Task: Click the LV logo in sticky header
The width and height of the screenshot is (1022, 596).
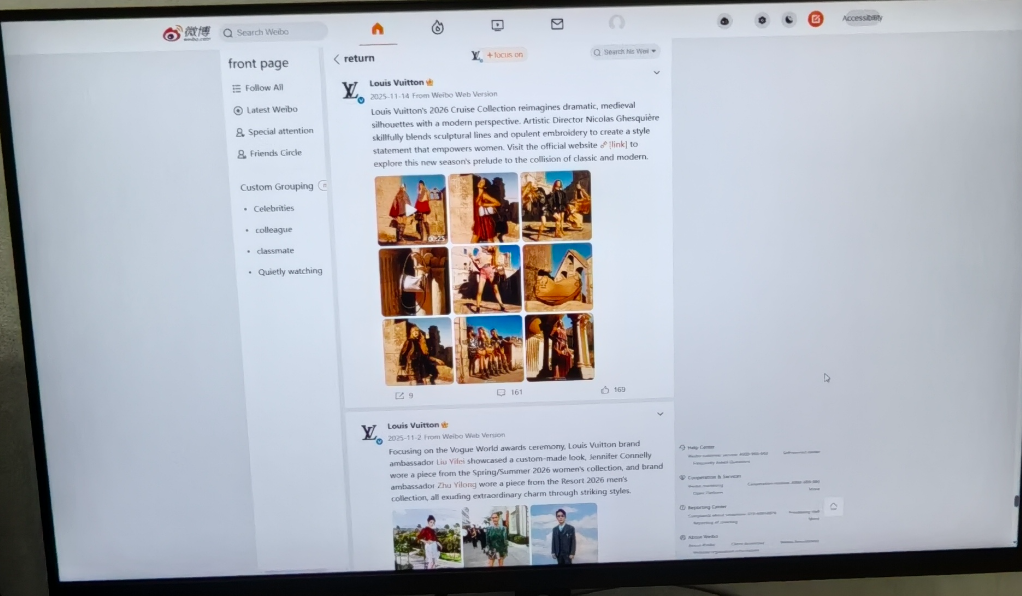Action: [x=476, y=56]
